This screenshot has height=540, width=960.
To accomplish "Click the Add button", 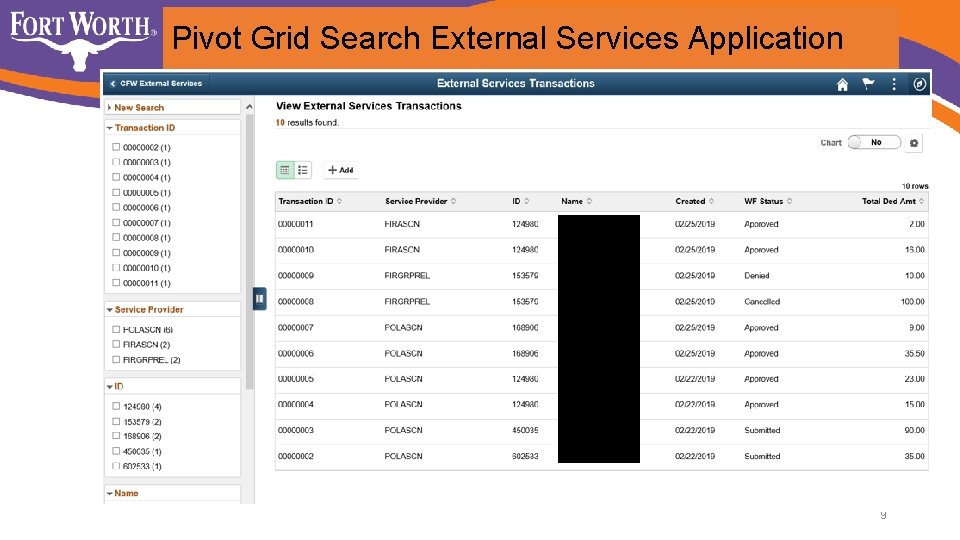I will click(x=340, y=170).
